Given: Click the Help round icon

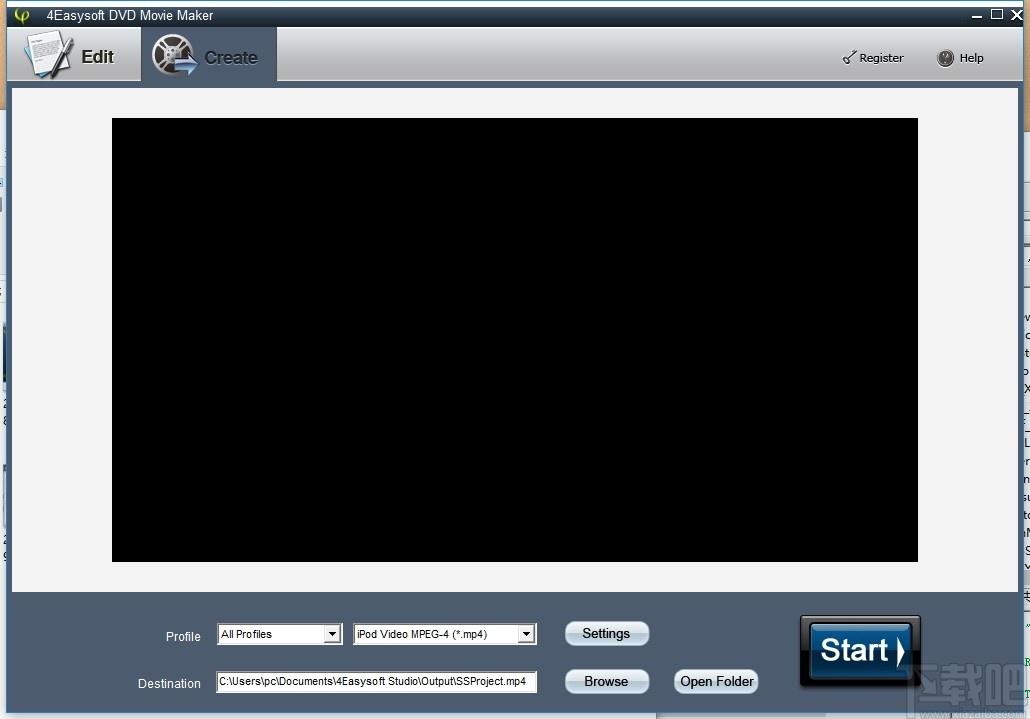Looking at the screenshot, I should click(x=945, y=58).
